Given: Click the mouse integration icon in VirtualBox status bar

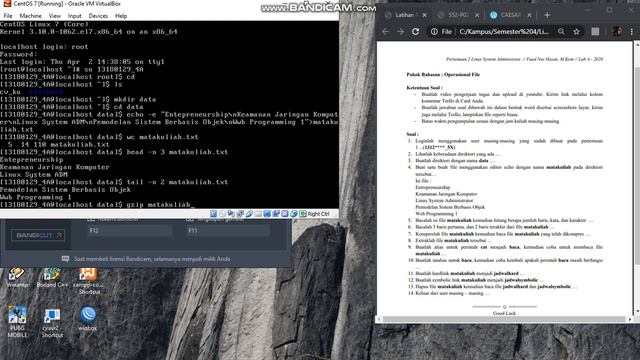Looking at the screenshot, I should [293, 214].
